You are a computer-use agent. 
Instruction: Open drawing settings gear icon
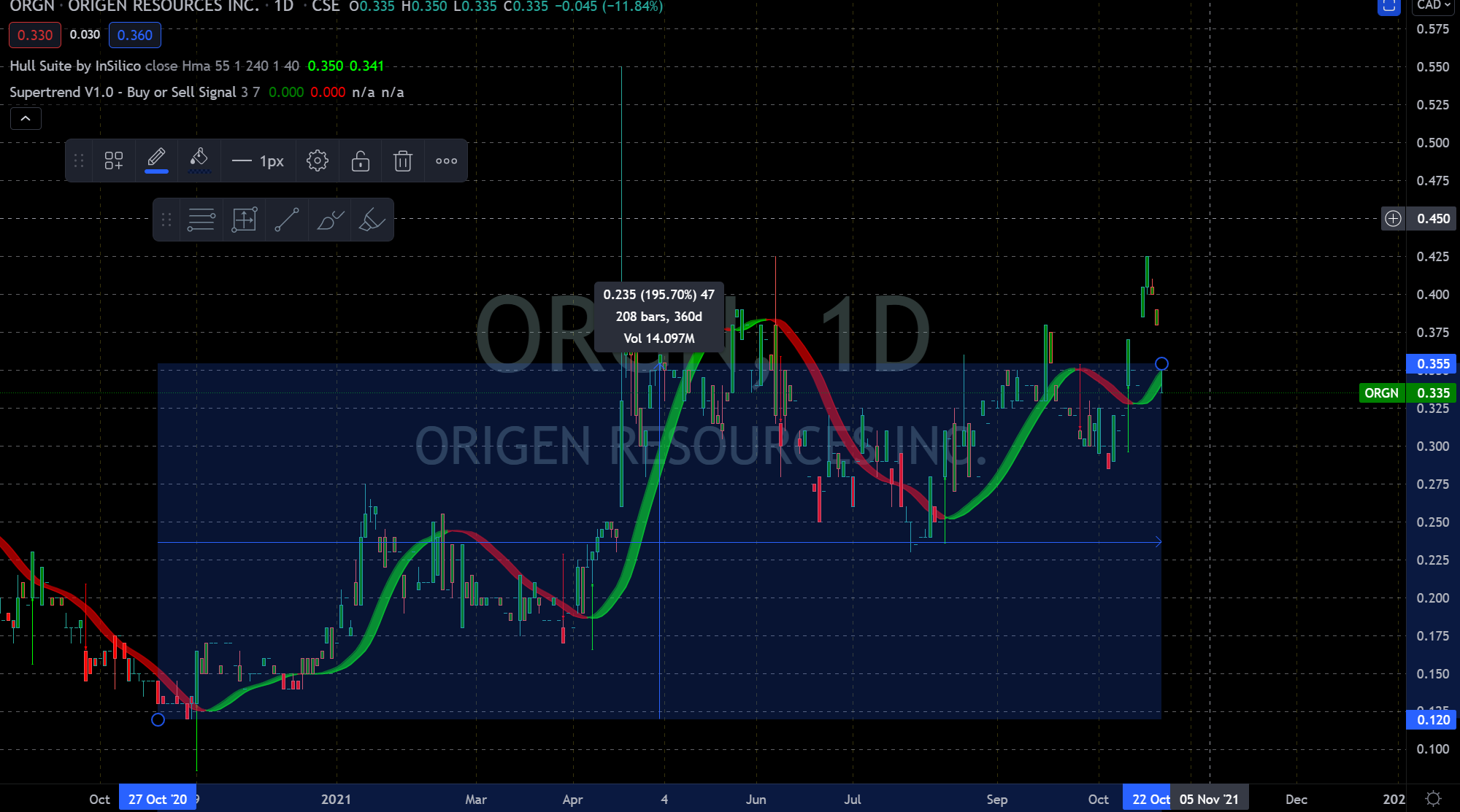click(x=317, y=161)
